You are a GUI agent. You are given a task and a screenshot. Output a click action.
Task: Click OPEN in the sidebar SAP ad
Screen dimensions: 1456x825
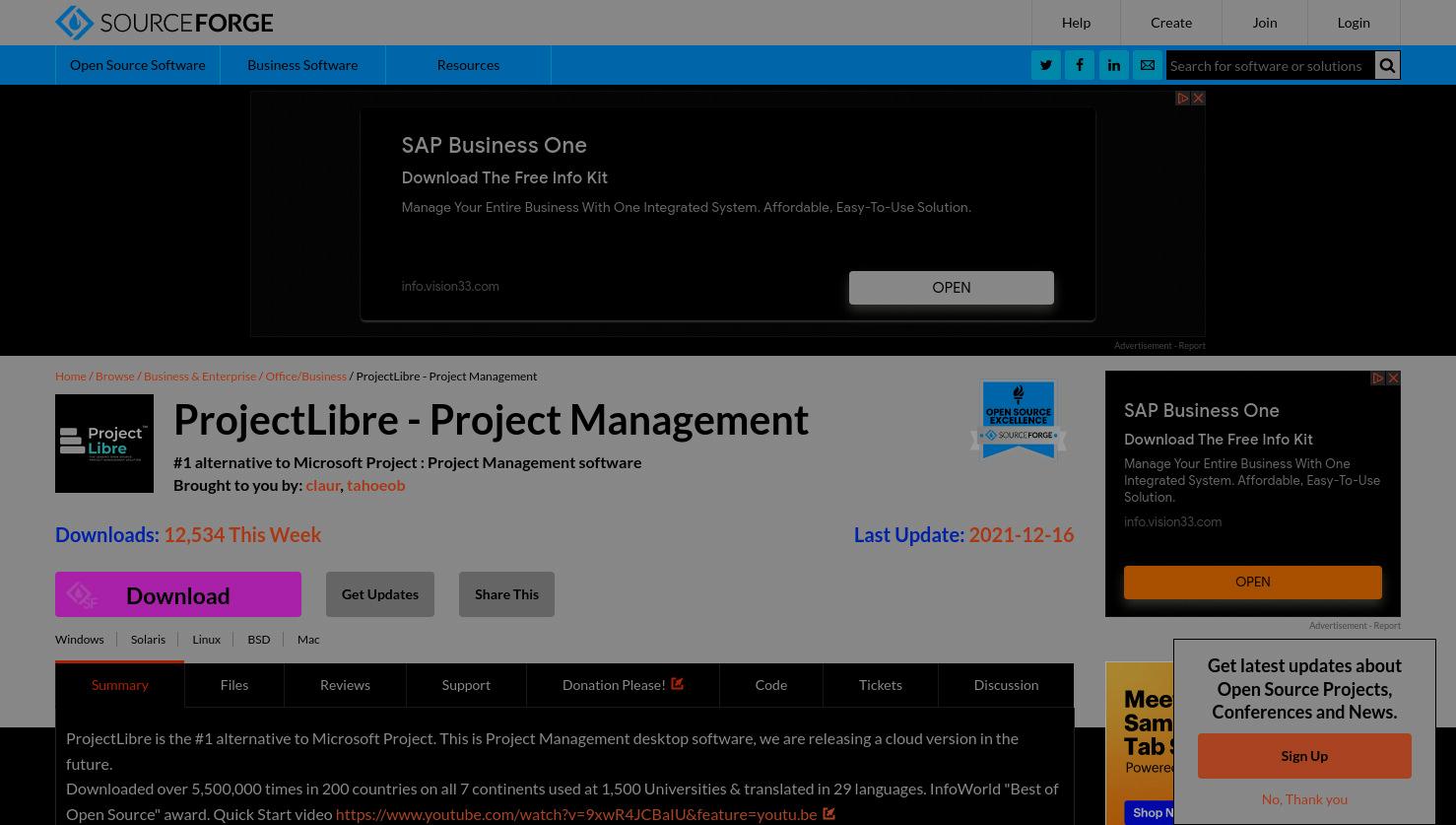click(x=1253, y=583)
